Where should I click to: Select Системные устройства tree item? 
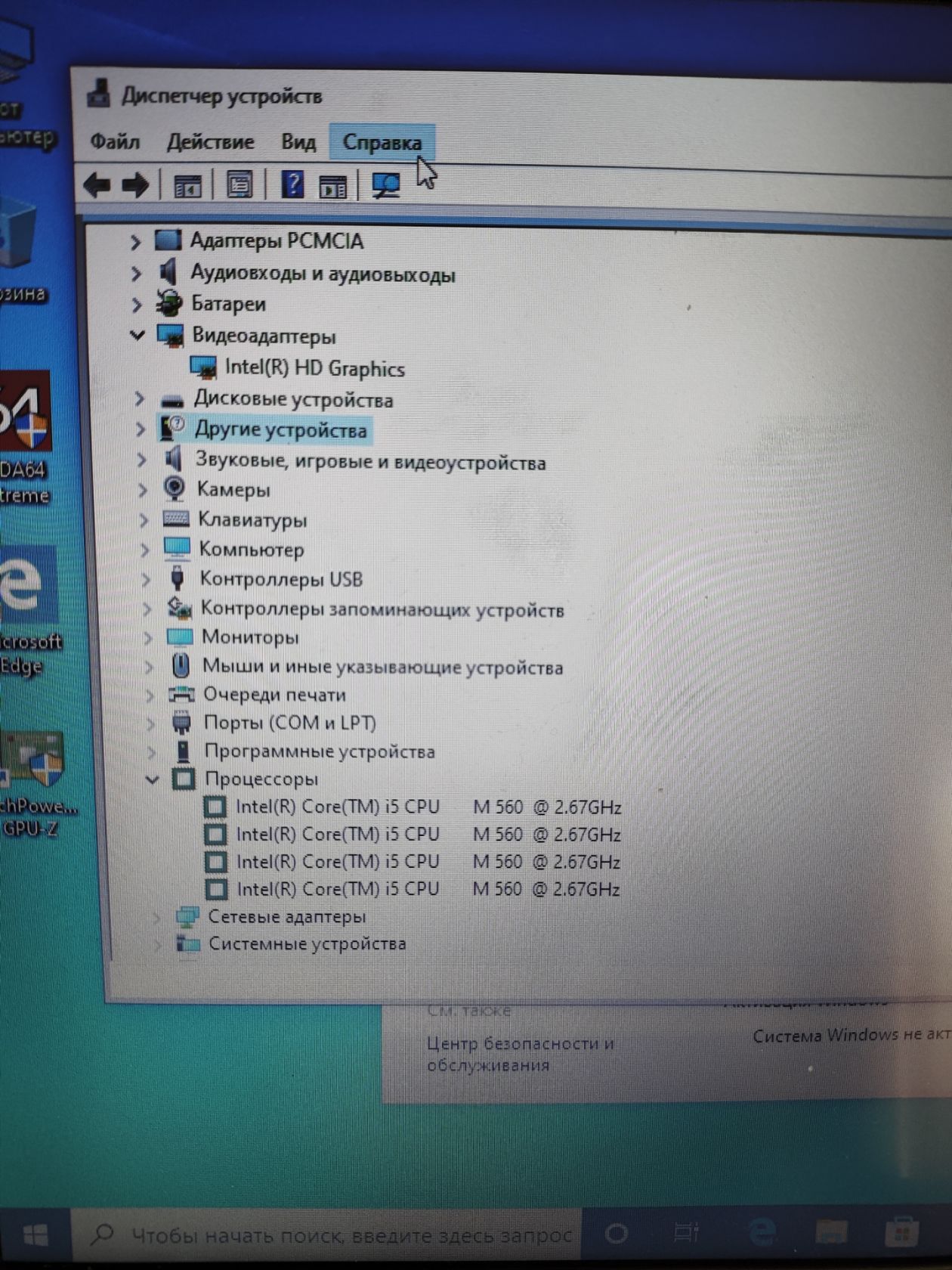coord(308,943)
